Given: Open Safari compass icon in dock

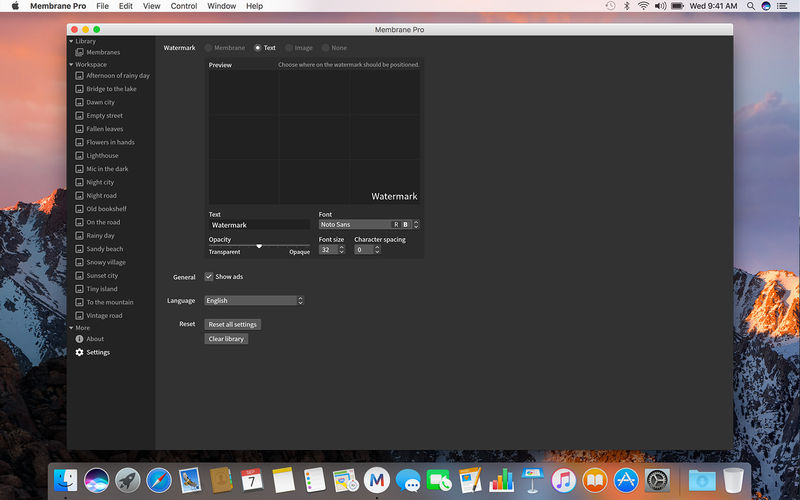Looking at the screenshot, I should [x=159, y=480].
